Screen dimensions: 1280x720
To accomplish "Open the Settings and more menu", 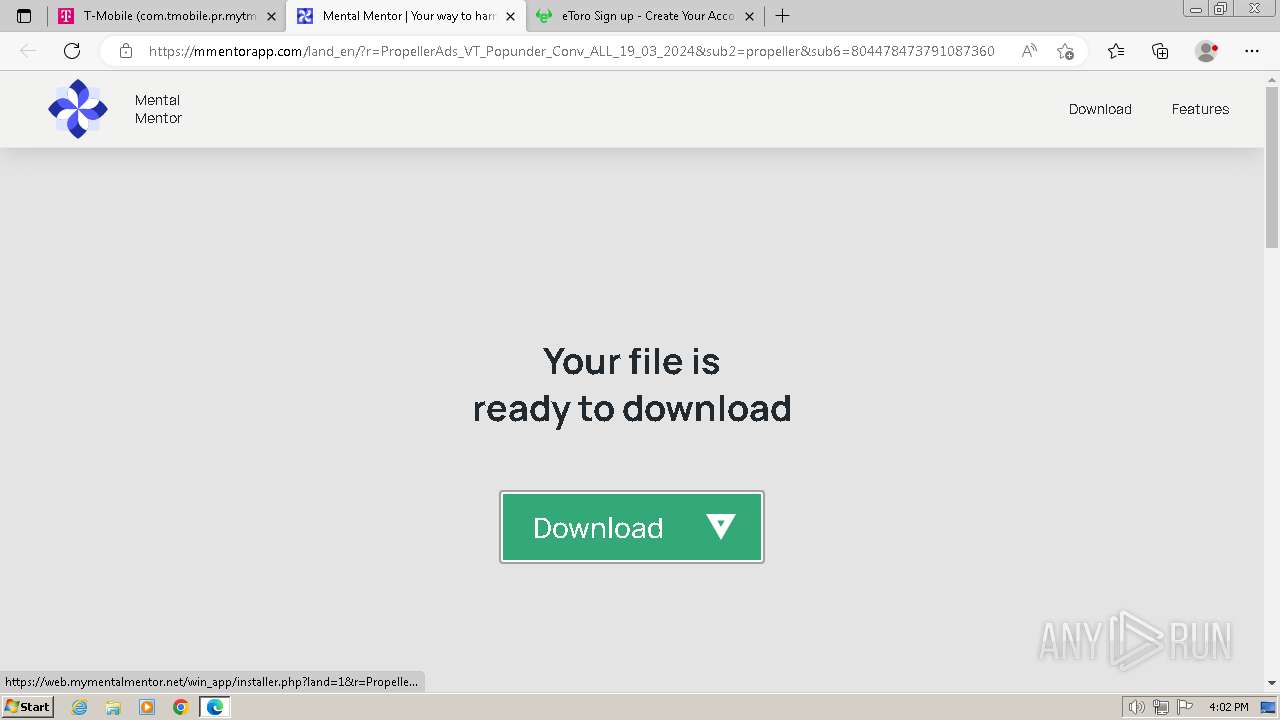I will pyautogui.click(x=1252, y=51).
